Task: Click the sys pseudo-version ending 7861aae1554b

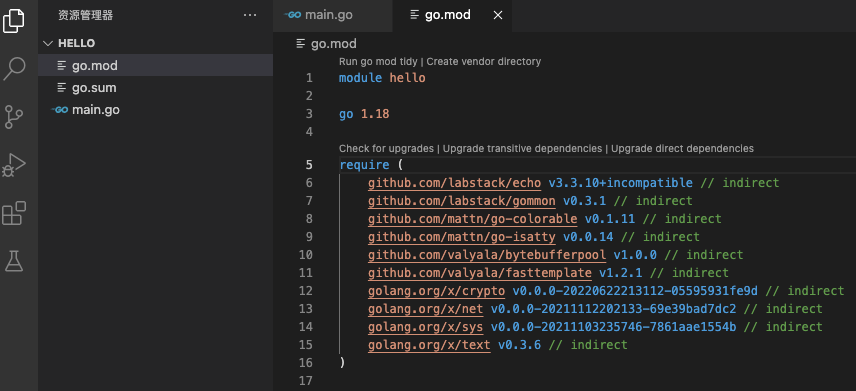Action: [613, 327]
